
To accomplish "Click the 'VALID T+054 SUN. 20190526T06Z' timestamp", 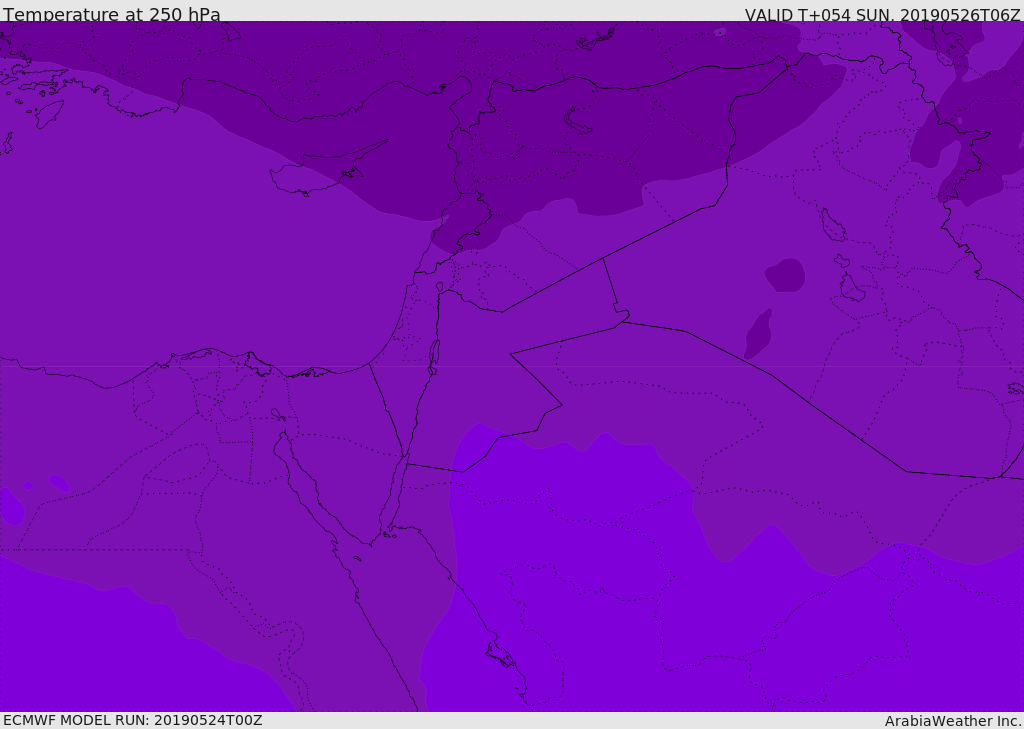I will (x=882, y=15).
